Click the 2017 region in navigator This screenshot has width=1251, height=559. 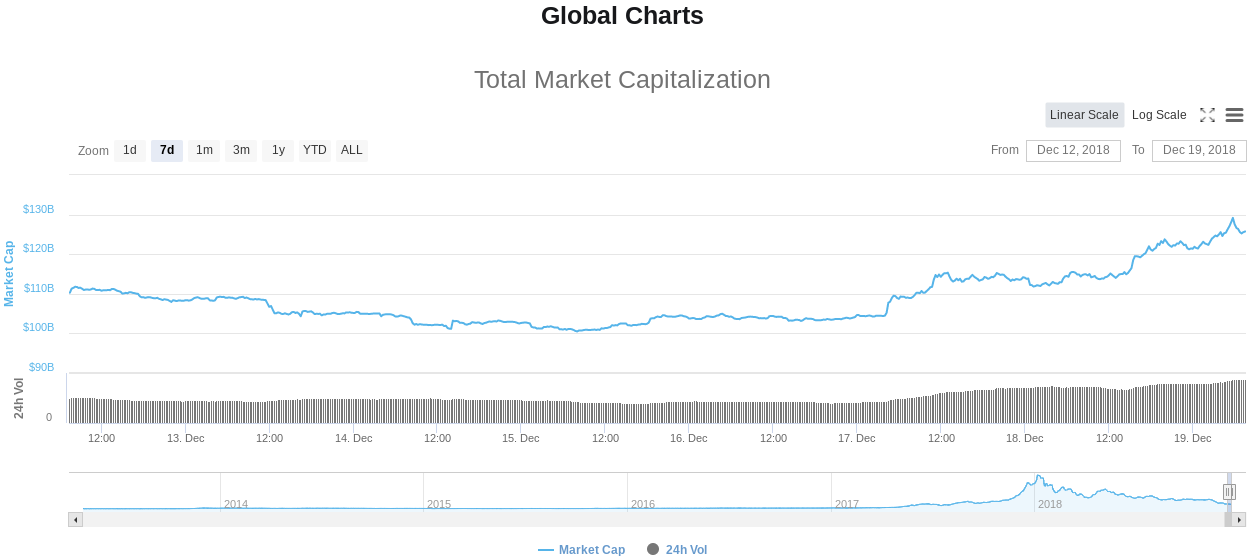[932, 492]
